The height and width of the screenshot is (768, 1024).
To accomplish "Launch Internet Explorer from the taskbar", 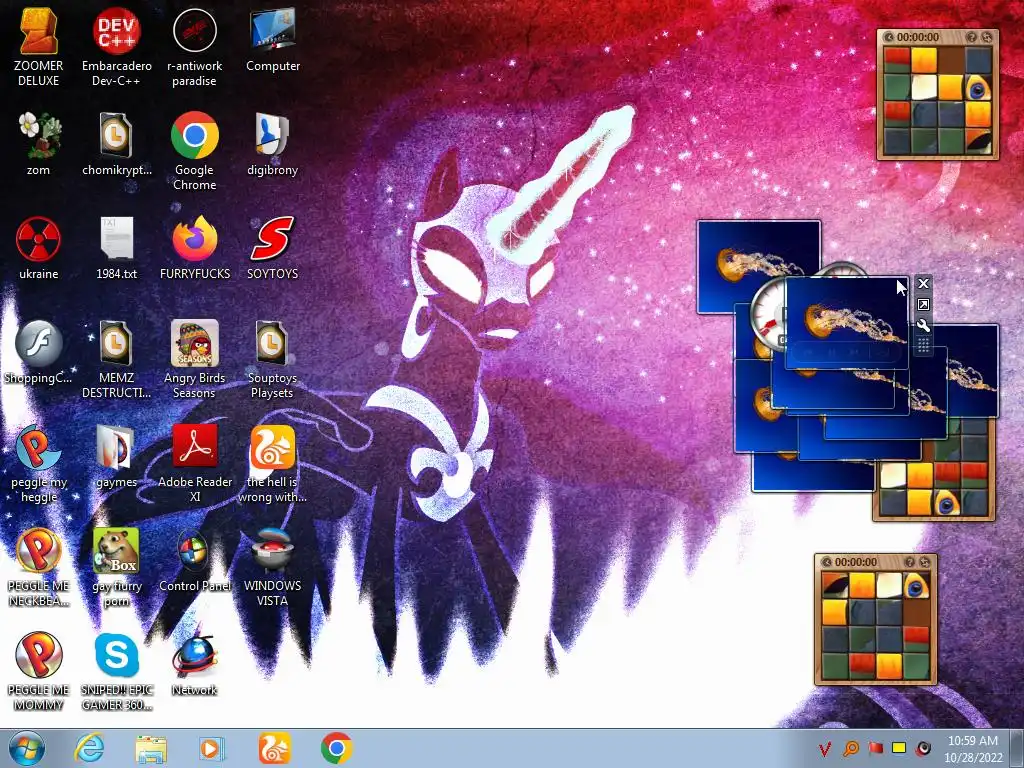I will point(89,748).
